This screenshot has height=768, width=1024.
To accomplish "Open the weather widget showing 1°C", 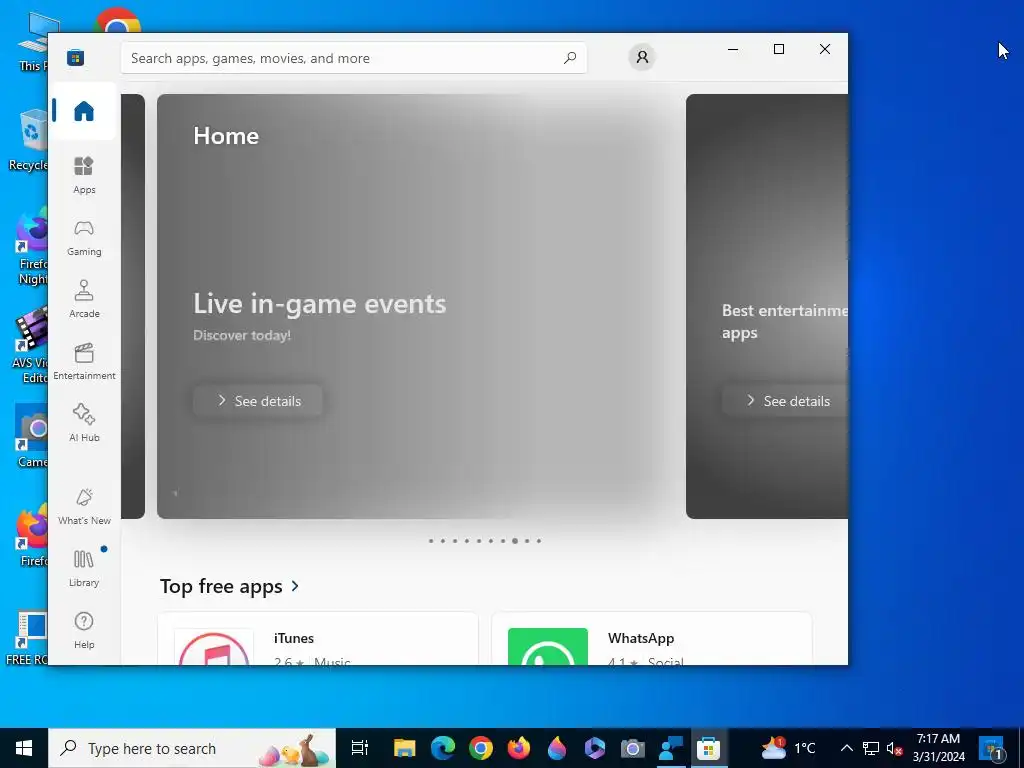I will (789, 748).
